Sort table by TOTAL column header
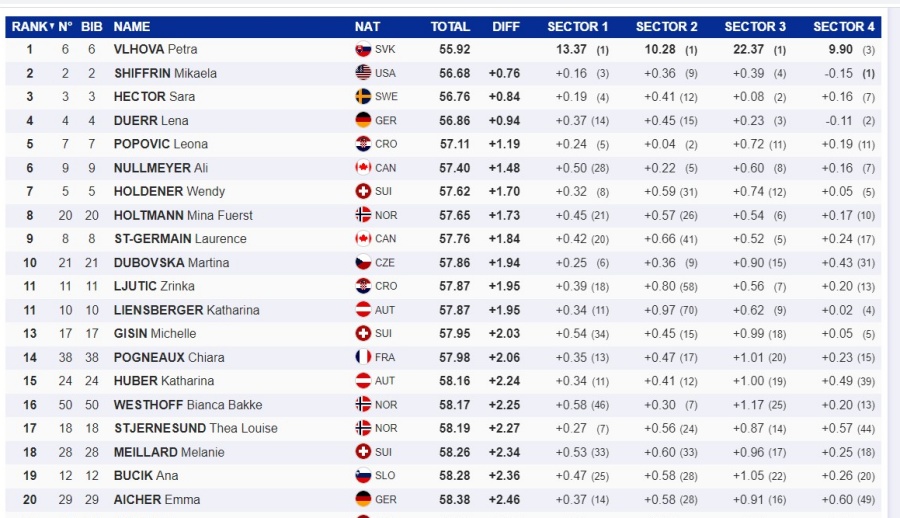Screen dimensions: 900x518 (450, 26)
